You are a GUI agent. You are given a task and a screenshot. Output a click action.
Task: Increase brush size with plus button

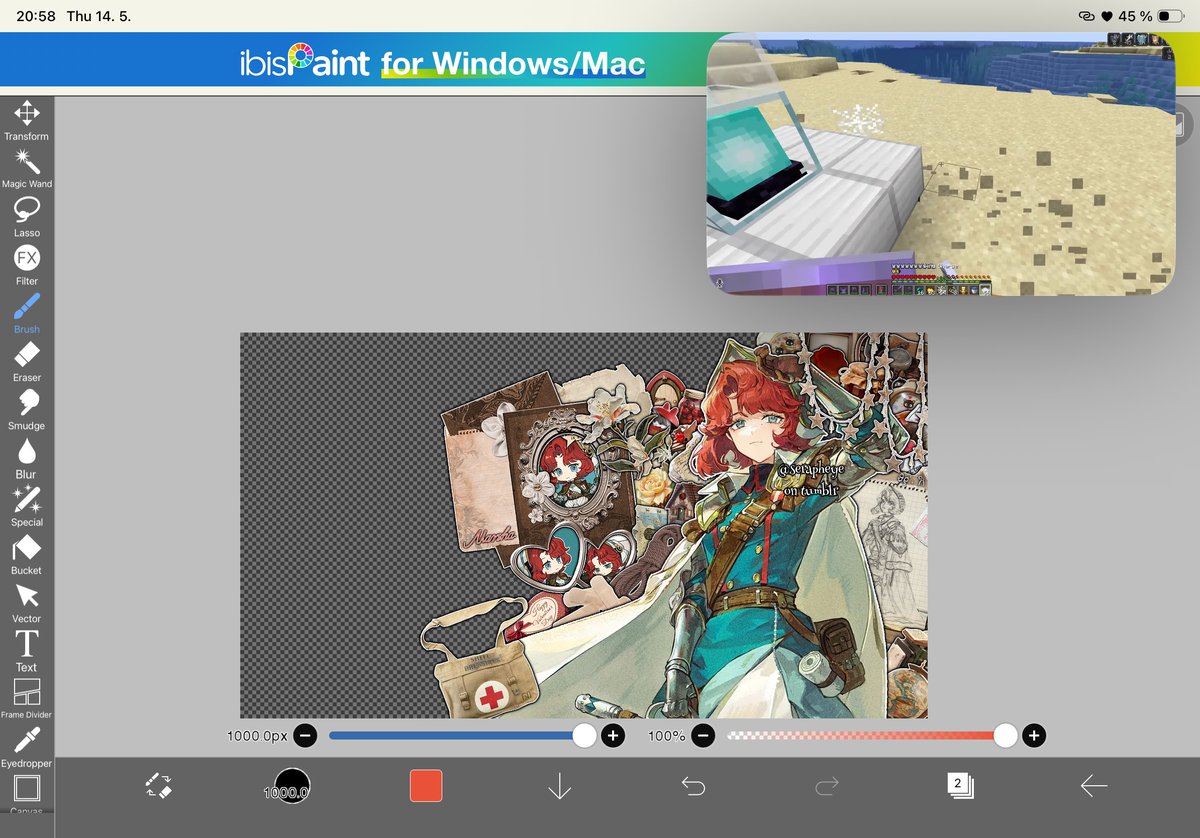point(614,736)
